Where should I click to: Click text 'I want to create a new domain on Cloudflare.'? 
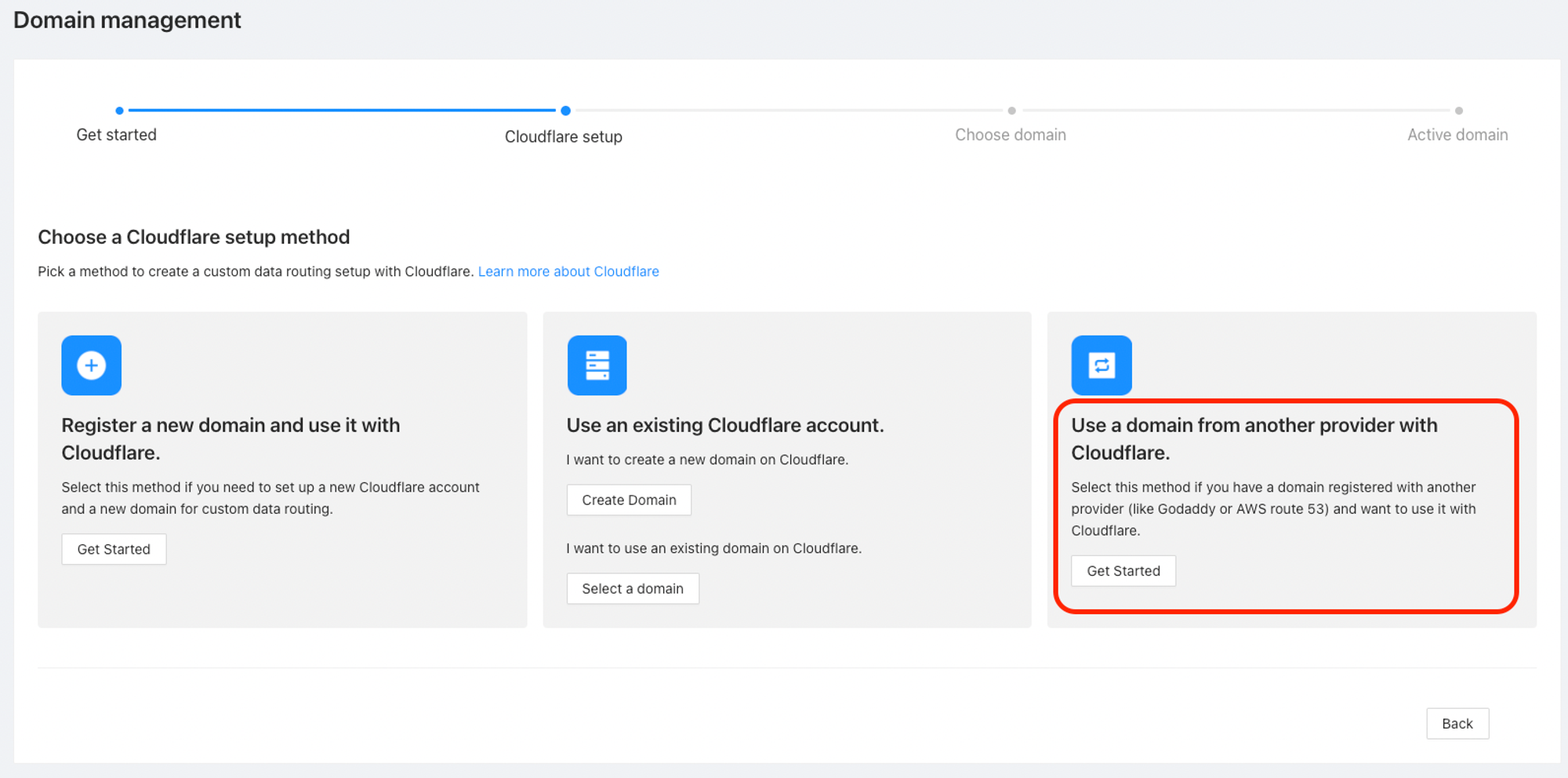click(707, 460)
